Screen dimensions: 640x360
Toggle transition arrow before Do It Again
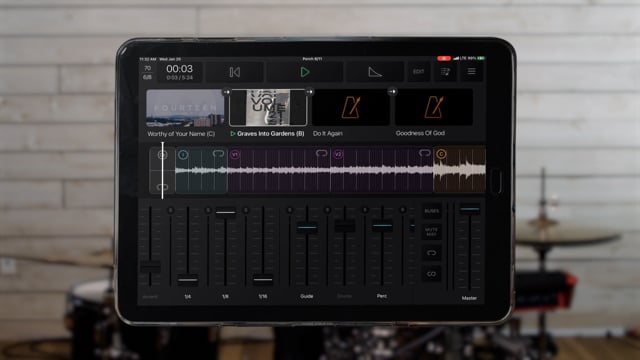pos(309,92)
